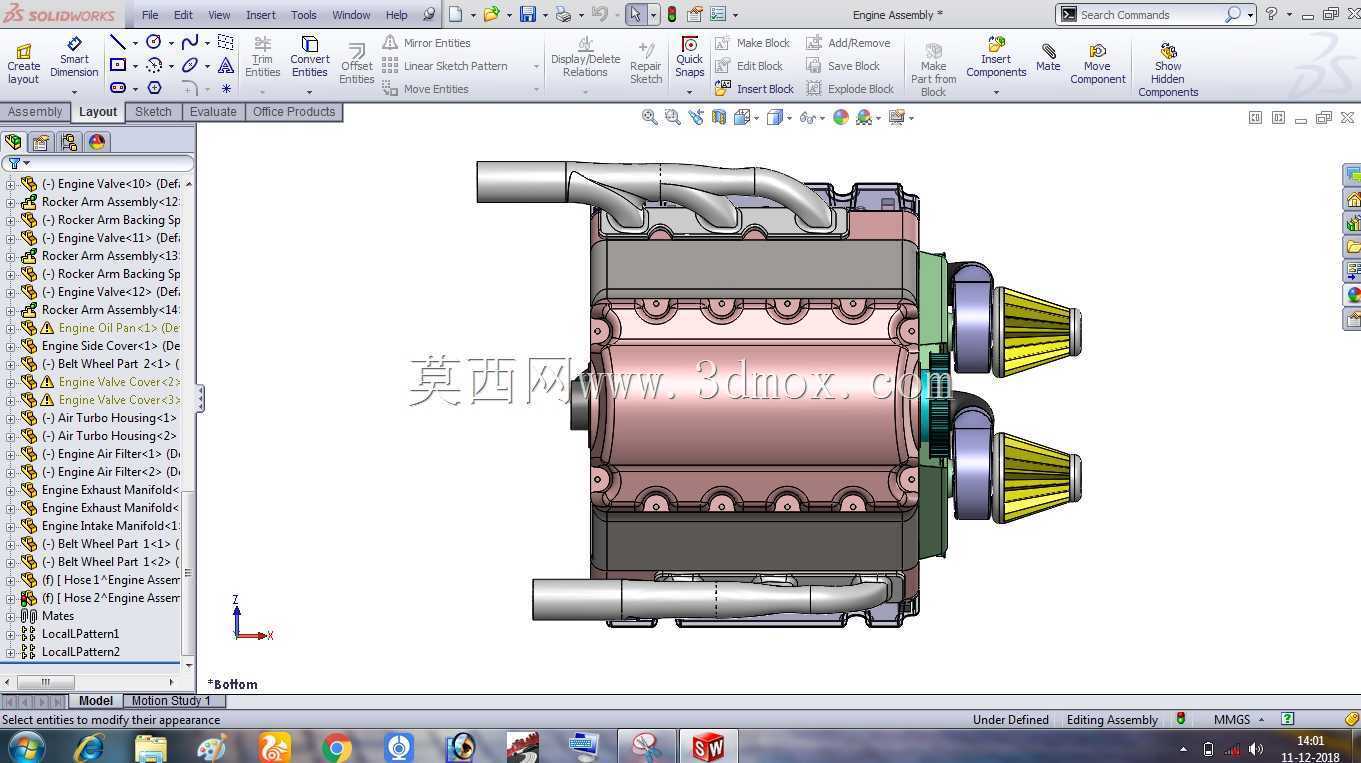
Task: Activate Trim Entities tool
Action: (x=262, y=58)
